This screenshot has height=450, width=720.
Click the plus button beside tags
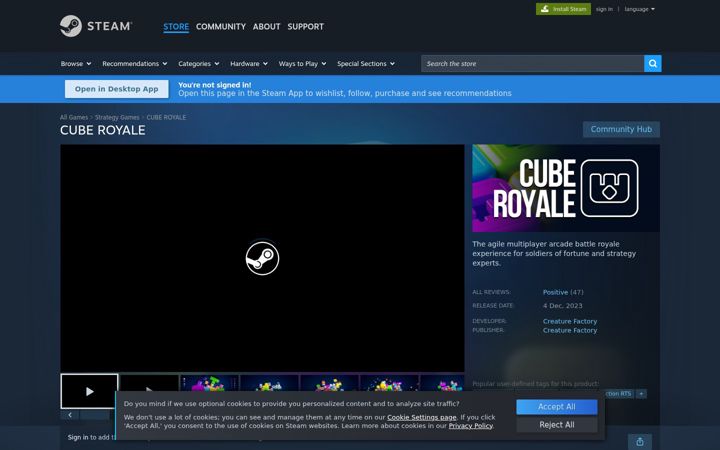coord(641,394)
